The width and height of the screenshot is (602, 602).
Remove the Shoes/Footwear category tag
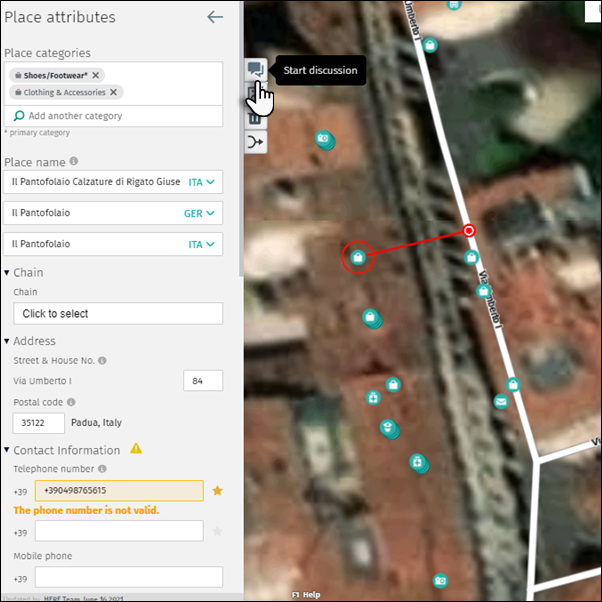(96, 75)
